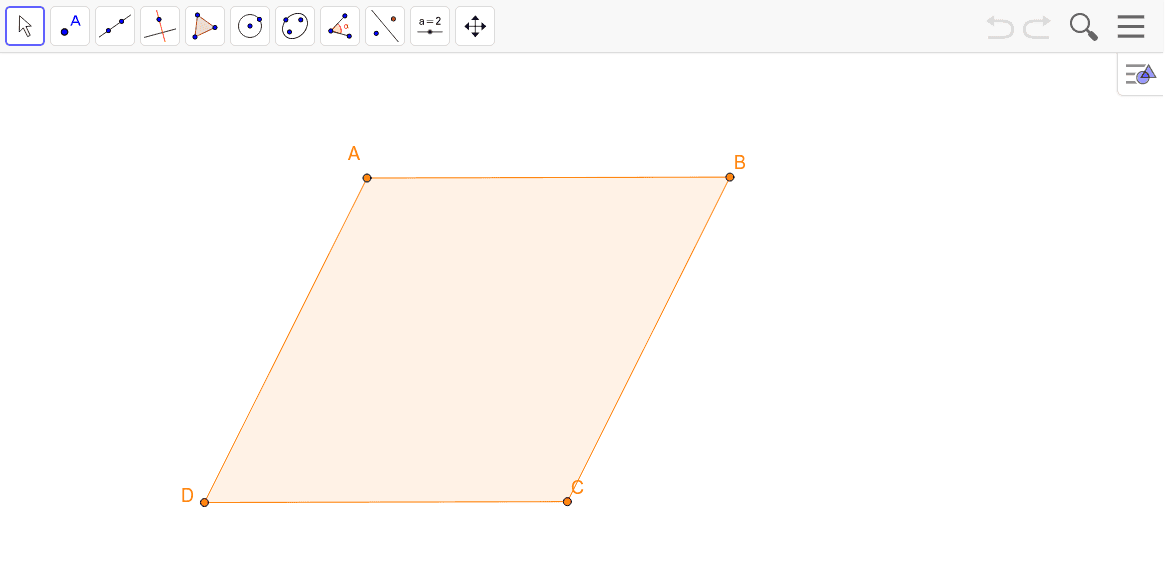Click label text B
1165x563 pixels.
(x=739, y=163)
